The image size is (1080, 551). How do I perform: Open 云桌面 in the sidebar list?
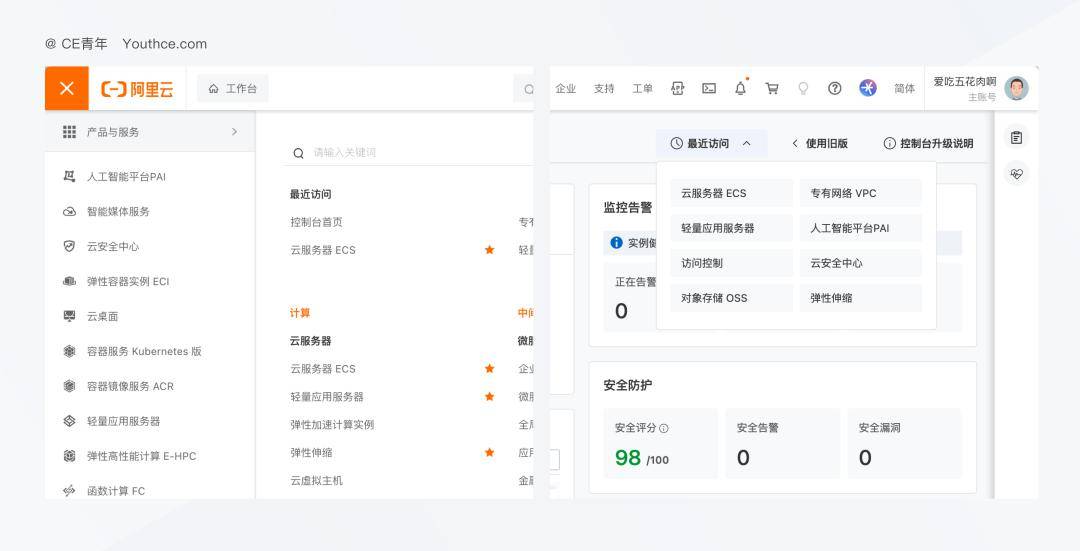click(x=103, y=316)
